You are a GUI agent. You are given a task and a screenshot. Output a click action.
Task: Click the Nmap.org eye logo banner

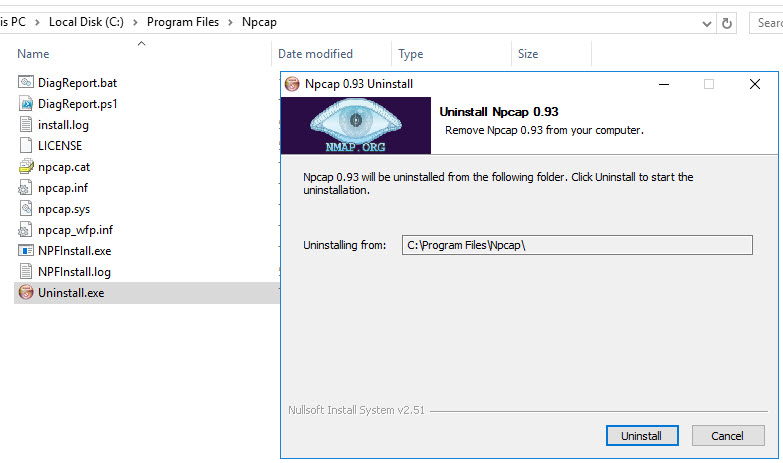(356, 125)
